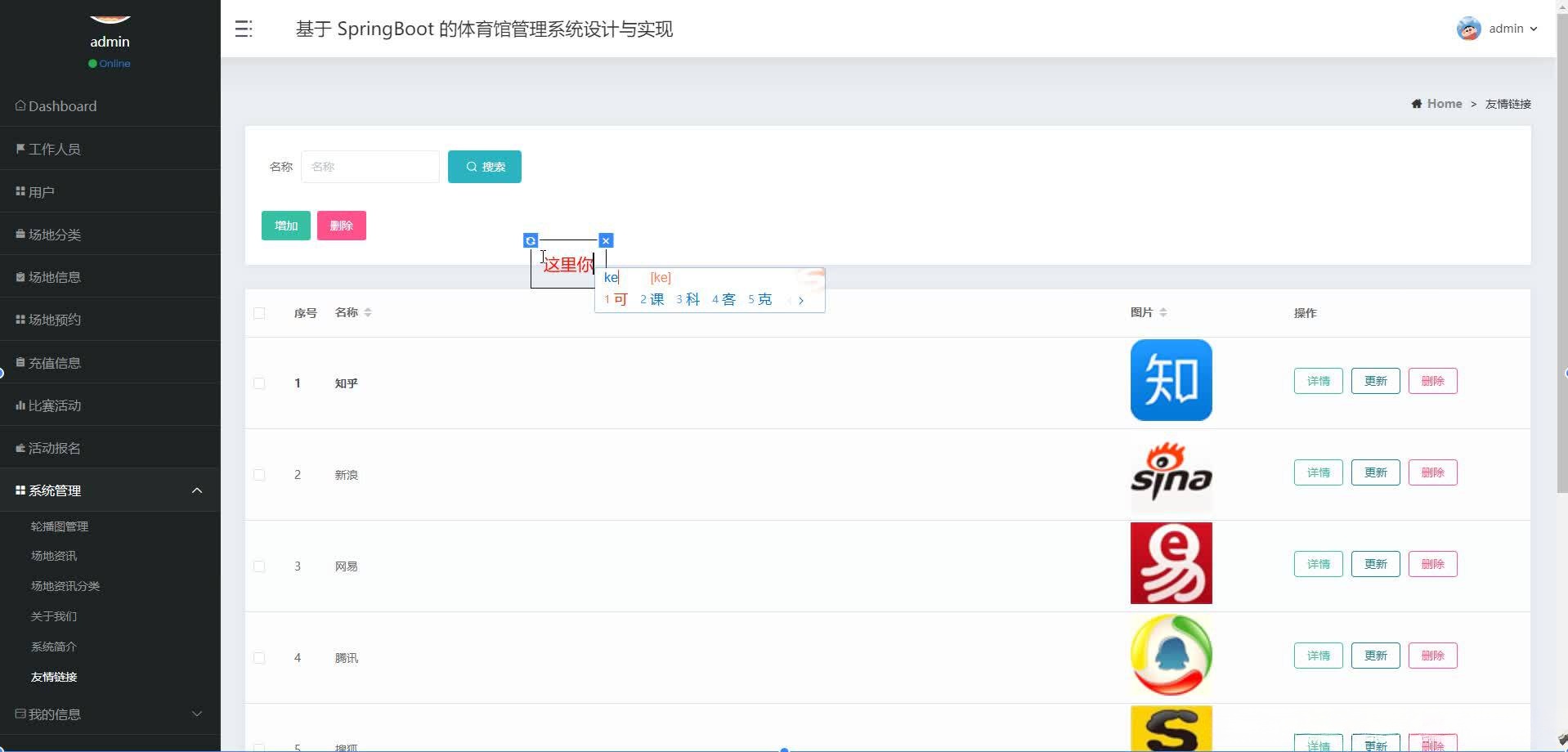The width and height of the screenshot is (1568, 752).
Task: Choose IME candidate 3 科
Action: coord(688,299)
